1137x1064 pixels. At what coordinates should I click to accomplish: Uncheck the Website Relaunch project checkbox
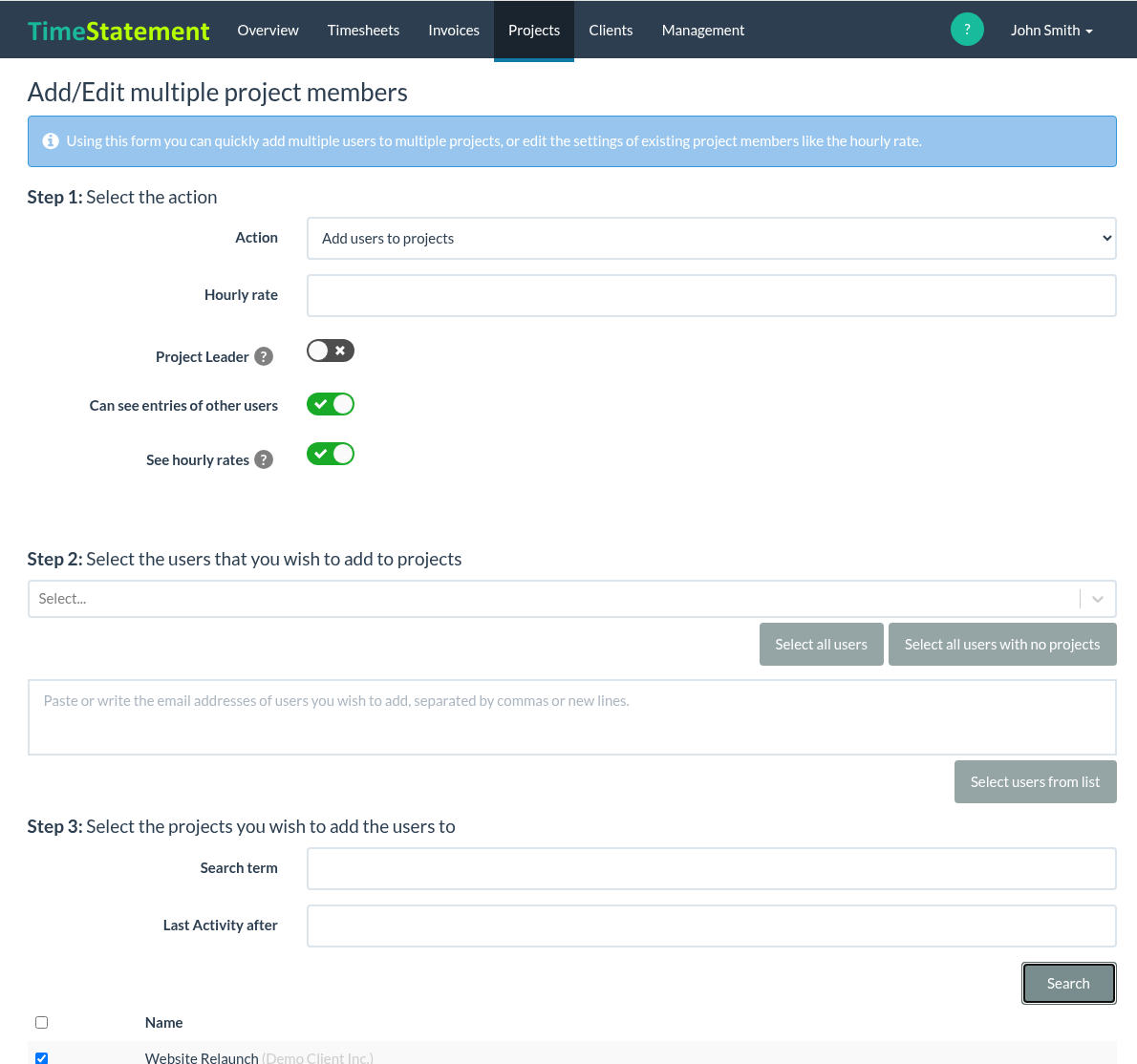[41, 1058]
